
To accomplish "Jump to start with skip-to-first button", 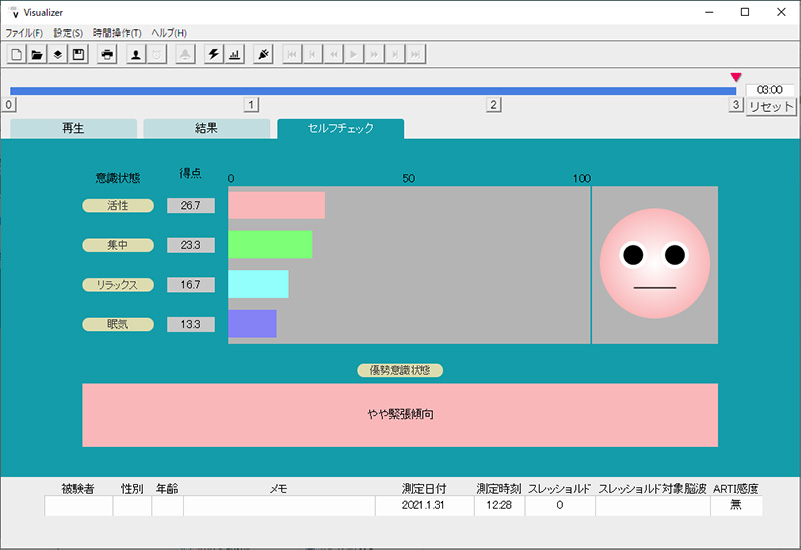I will (292, 54).
